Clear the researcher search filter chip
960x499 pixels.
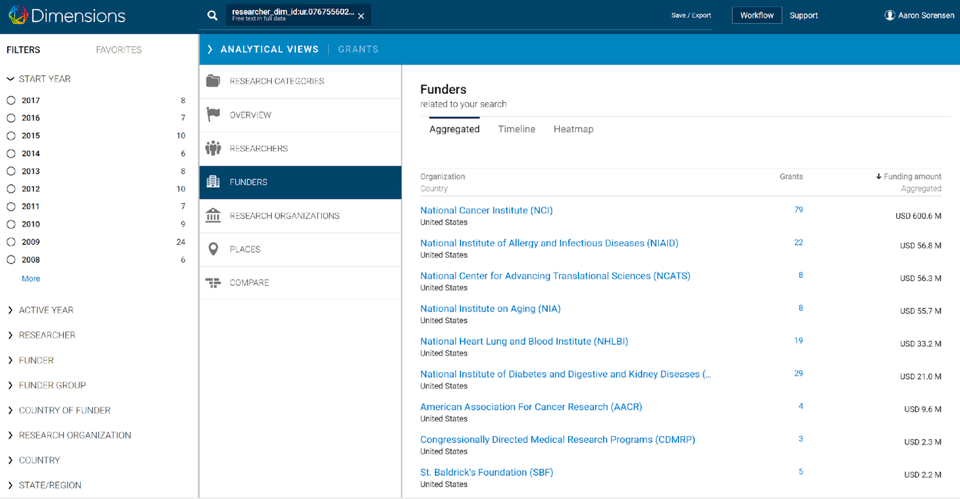click(x=361, y=16)
